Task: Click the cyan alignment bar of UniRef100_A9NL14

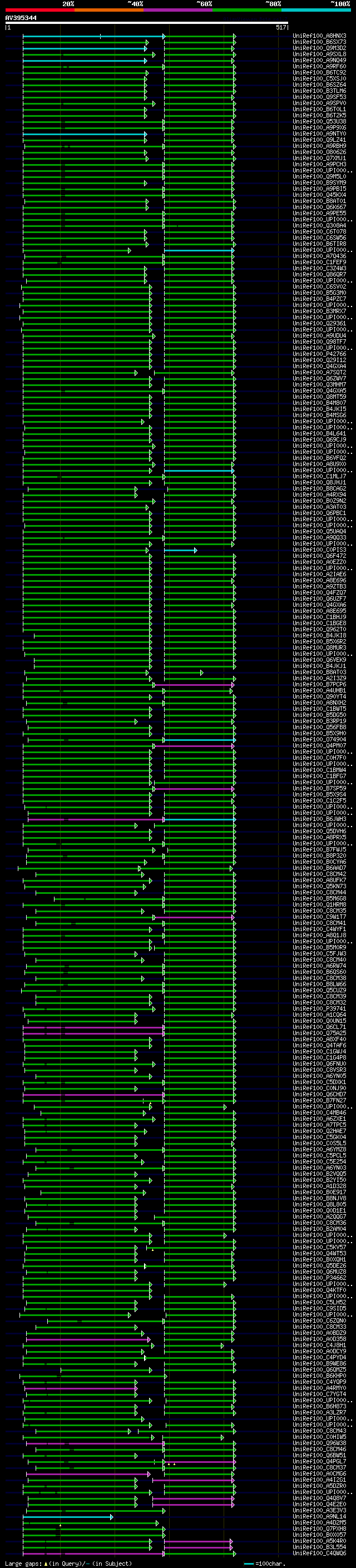Action: coord(67,1517)
